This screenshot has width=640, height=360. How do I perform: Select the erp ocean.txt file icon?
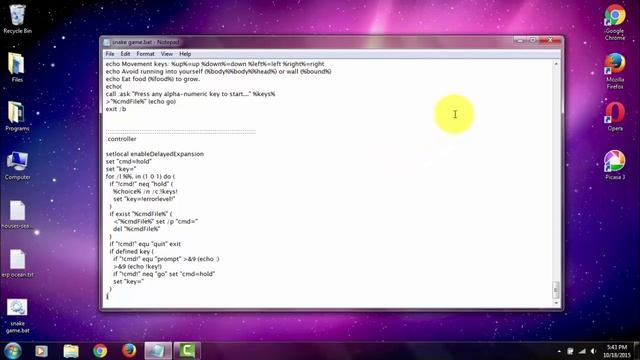tap(17, 263)
